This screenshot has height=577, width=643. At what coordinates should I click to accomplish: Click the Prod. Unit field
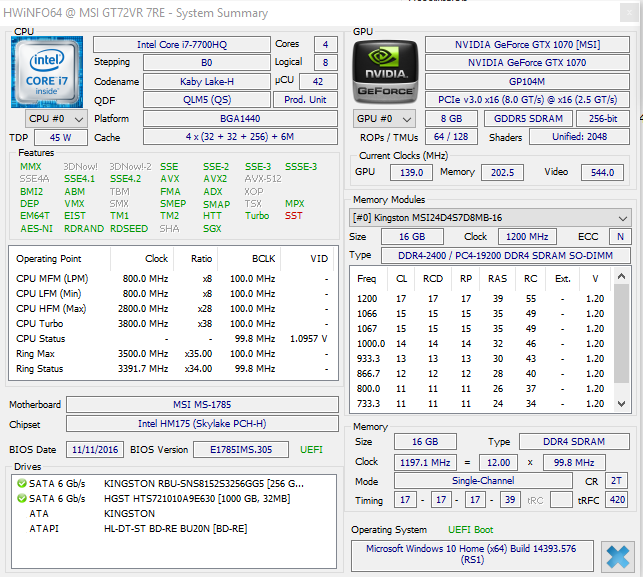tap(305, 100)
